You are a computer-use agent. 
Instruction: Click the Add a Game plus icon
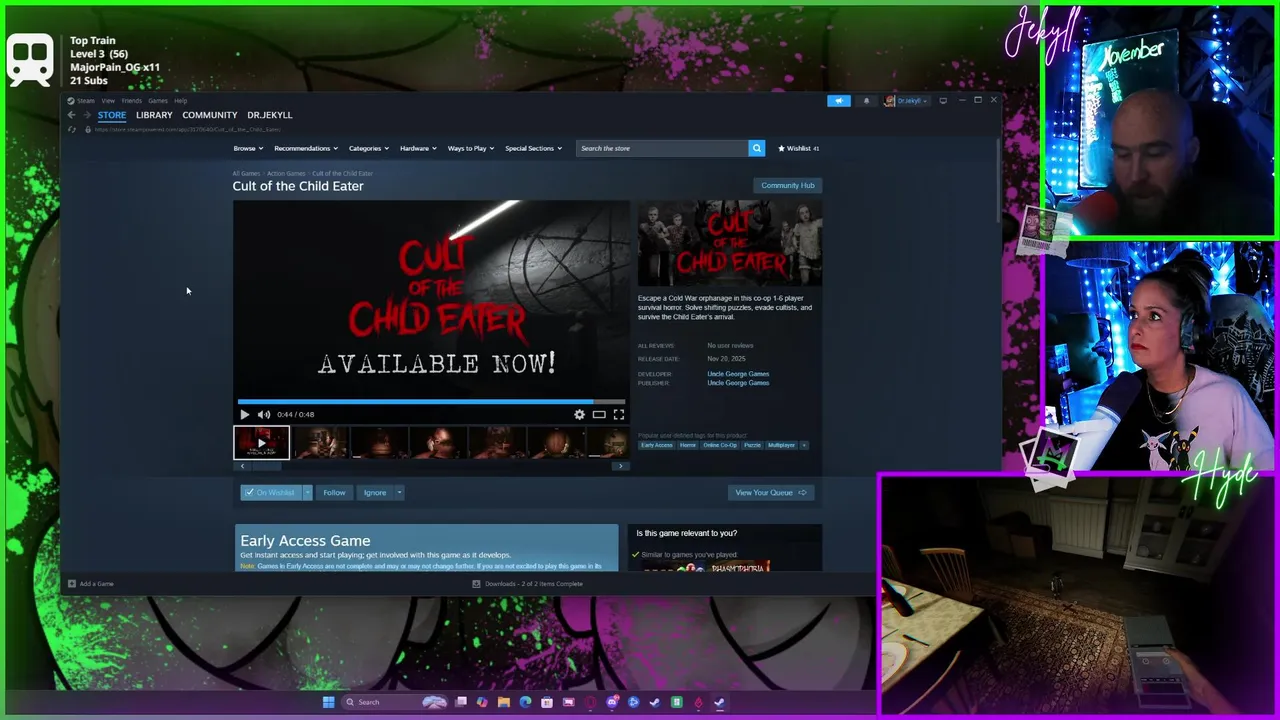pyautogui.click(x=72, y=584)
